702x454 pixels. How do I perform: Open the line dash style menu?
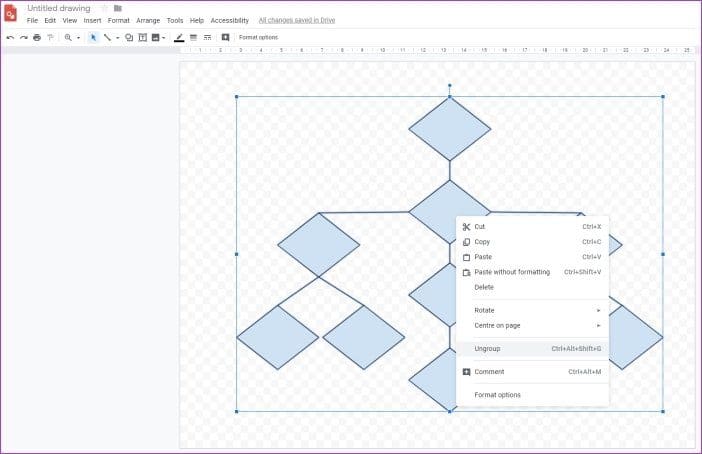tap(207, 38)
